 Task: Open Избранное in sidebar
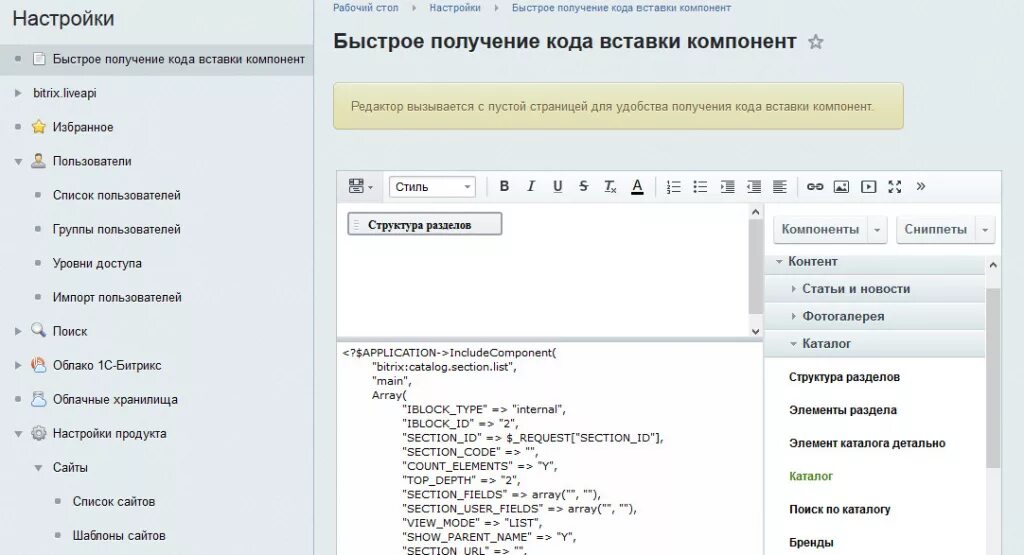83,127
